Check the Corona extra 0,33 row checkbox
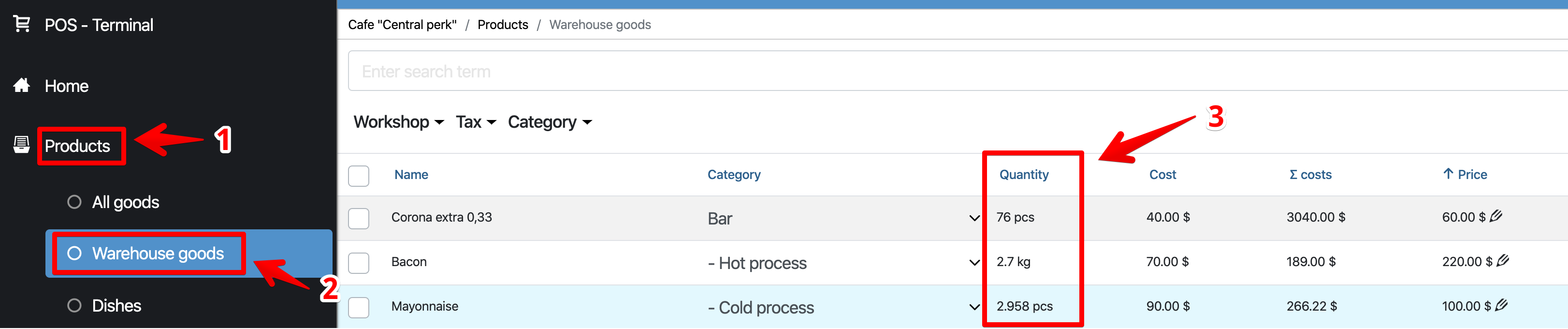Screen dimensions: 1568x329 pos(359,218)
